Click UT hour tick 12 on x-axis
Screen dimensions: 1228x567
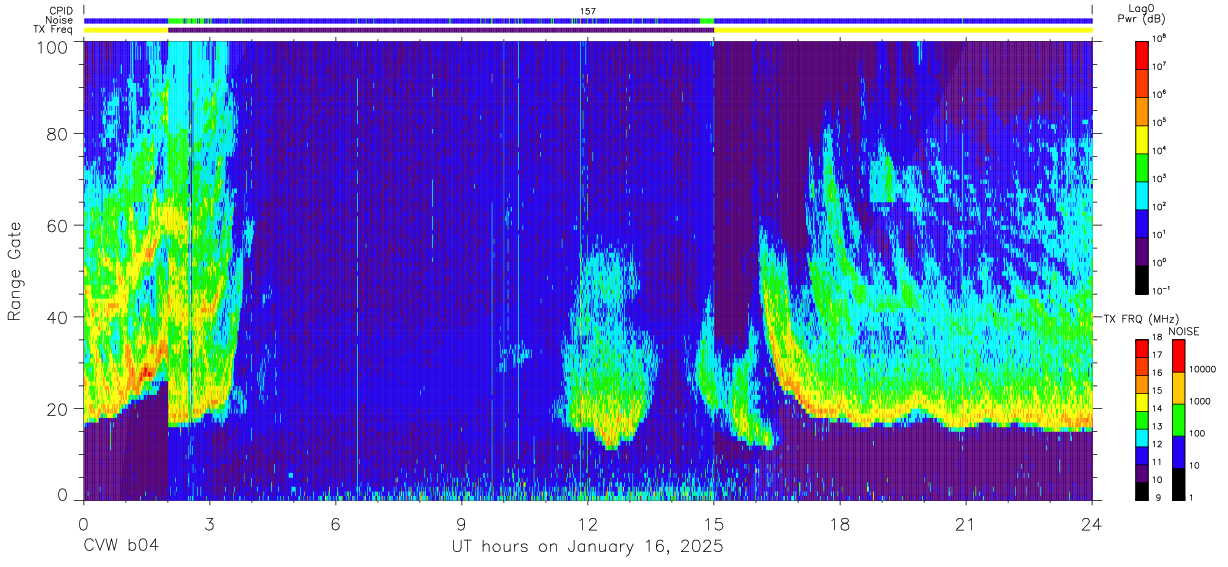pos(588,524)
